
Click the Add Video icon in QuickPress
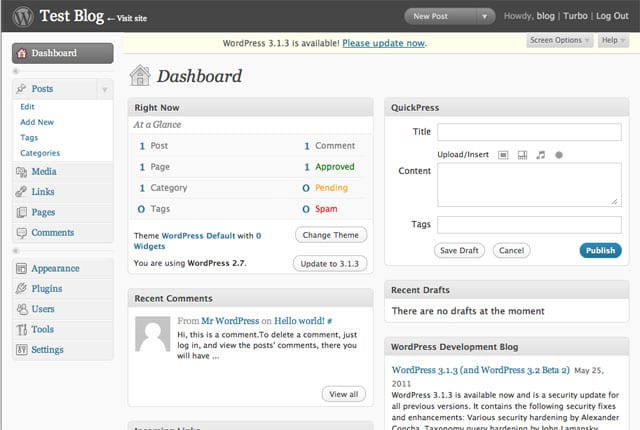pyautogui.click(x=522, y=155)
